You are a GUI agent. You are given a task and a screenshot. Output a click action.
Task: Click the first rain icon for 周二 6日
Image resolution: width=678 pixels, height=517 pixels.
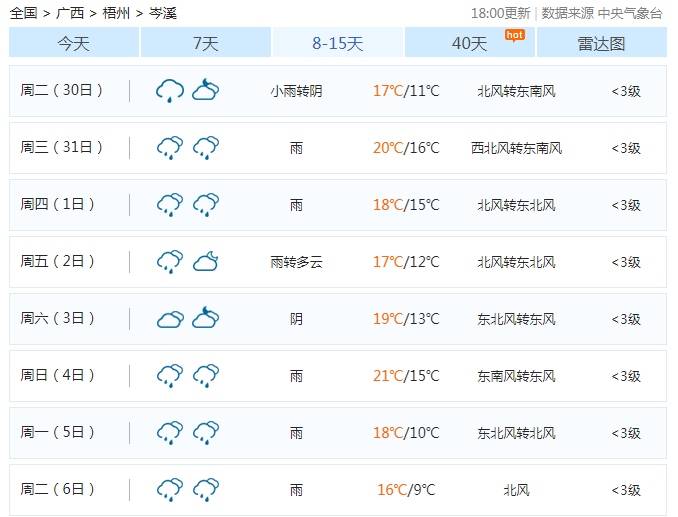tap(170, 490)
